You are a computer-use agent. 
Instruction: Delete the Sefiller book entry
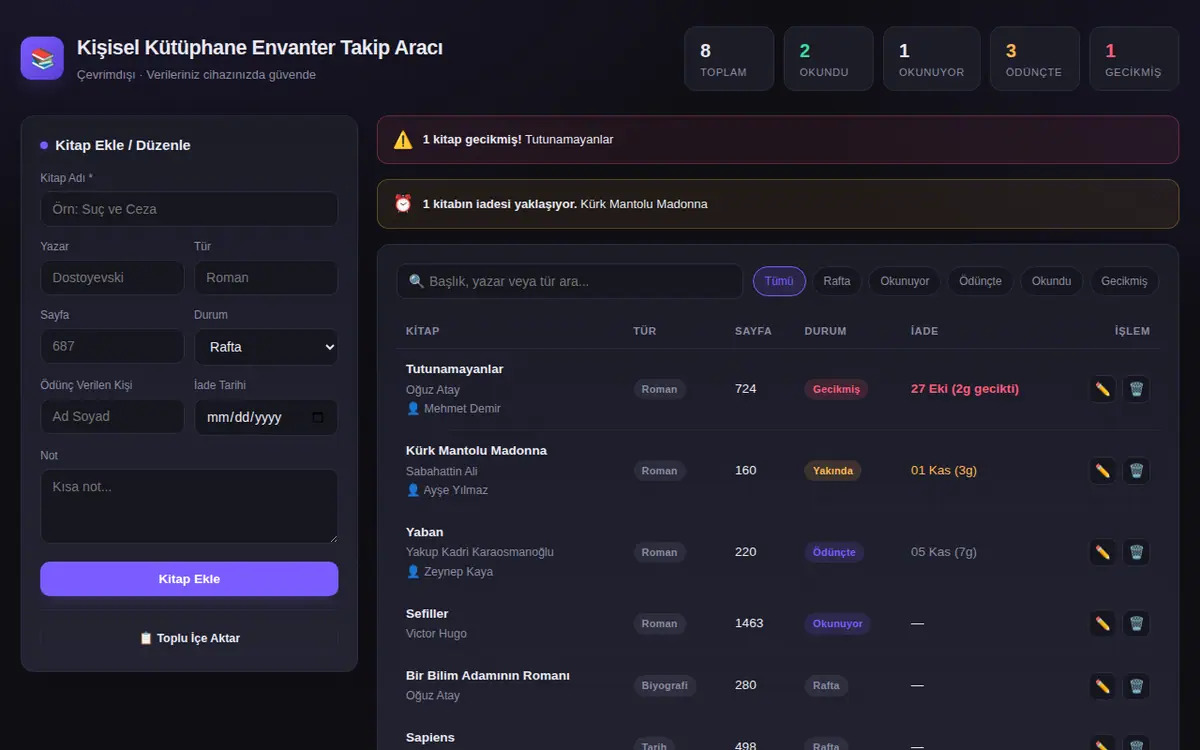(x=1136, y=624)
